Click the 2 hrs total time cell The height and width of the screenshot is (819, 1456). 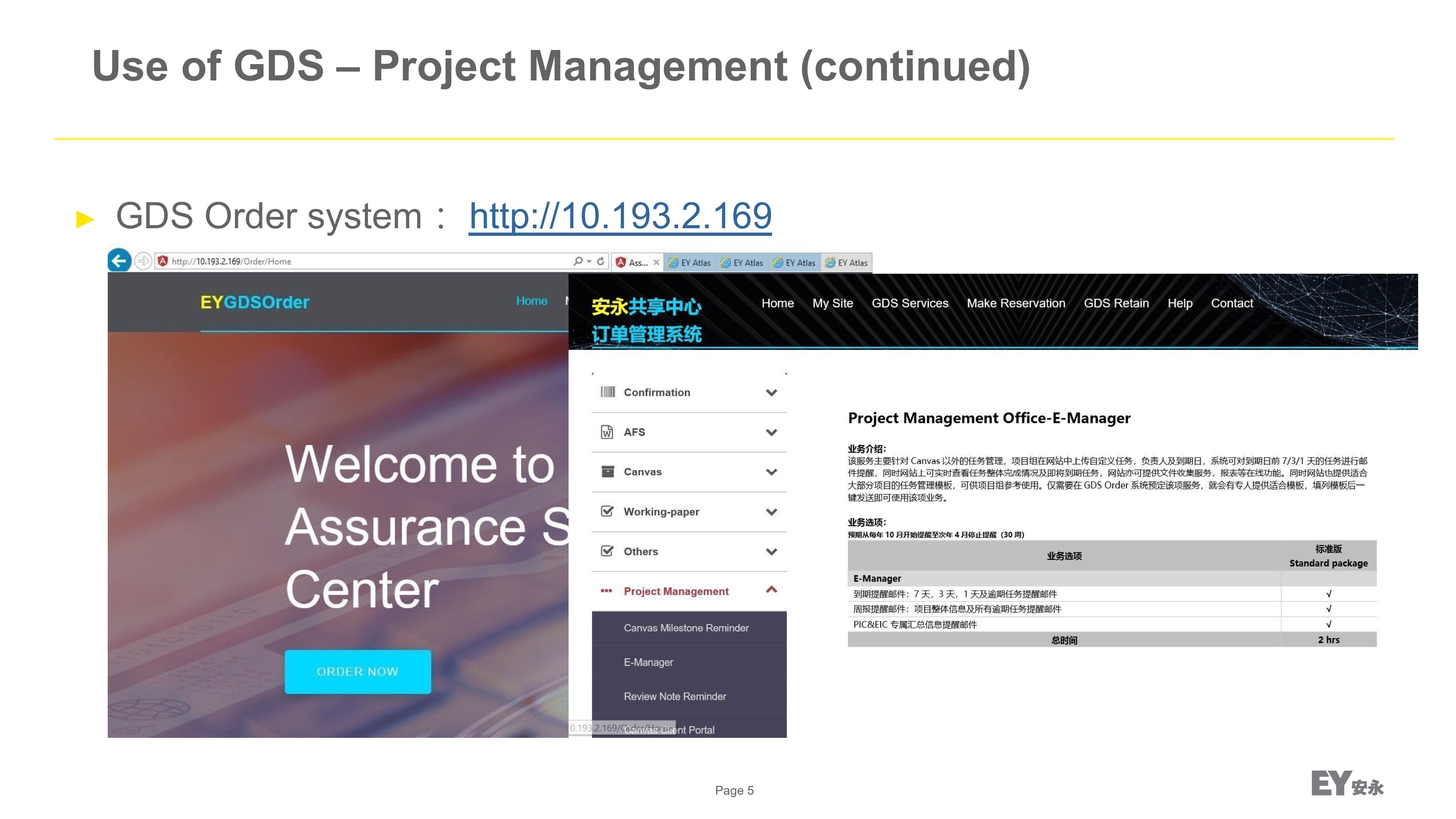click(x=1328, y=640)
